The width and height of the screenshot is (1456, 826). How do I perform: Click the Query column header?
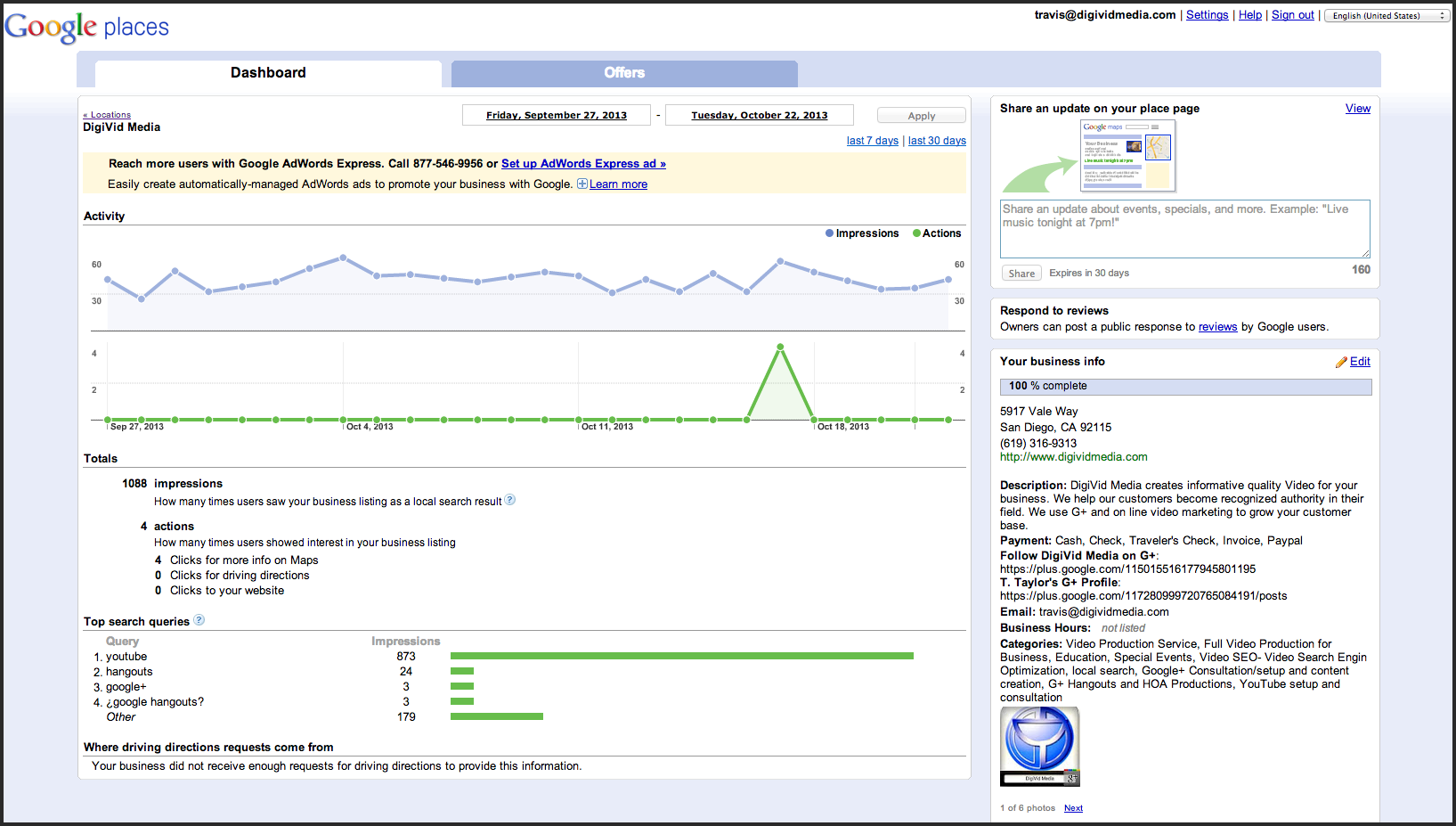click(x=122, y=642)
